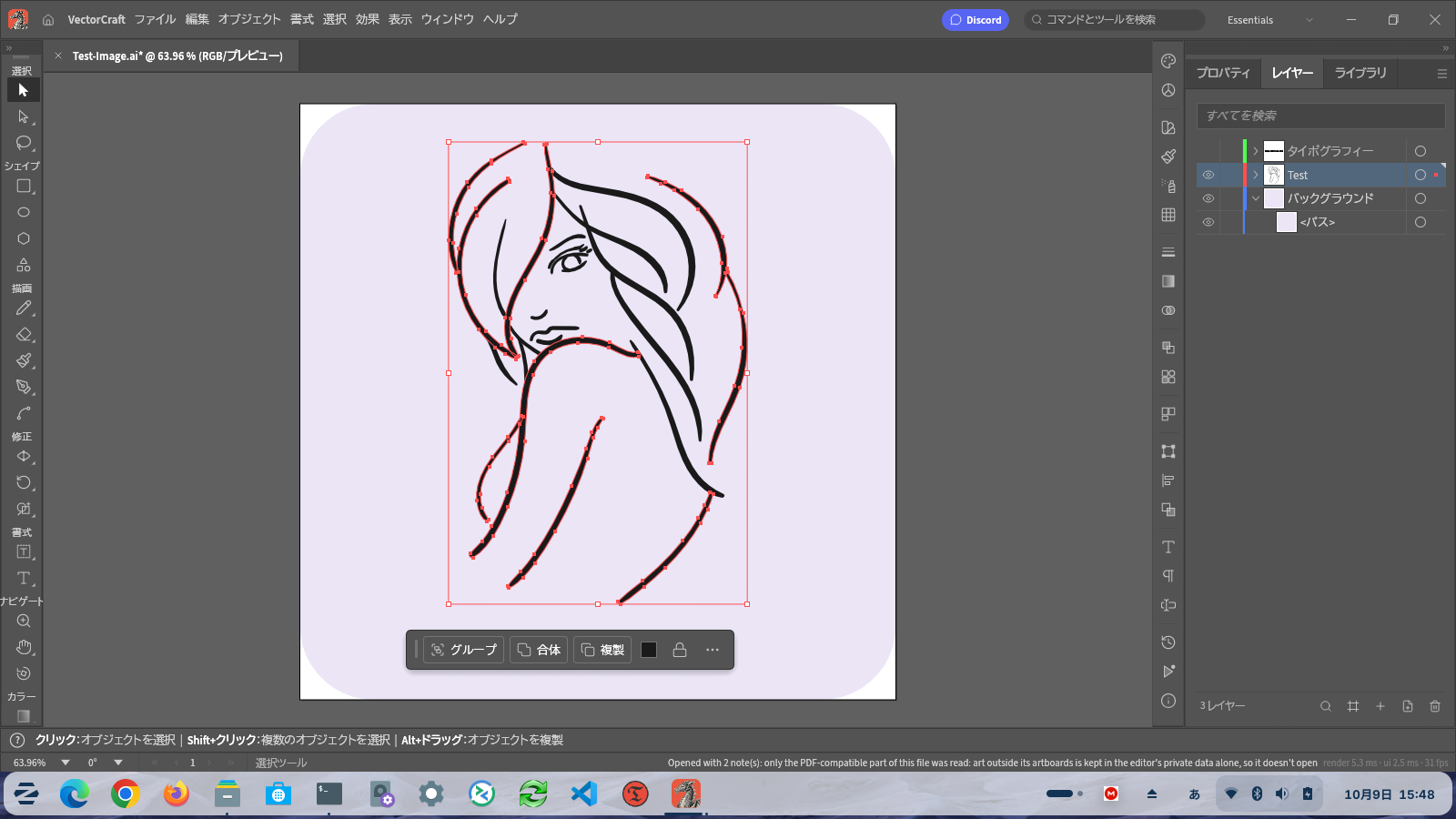Open the Info panel icon
Viewport: 1456px width, 819px height.
[x=1168, y=701]
